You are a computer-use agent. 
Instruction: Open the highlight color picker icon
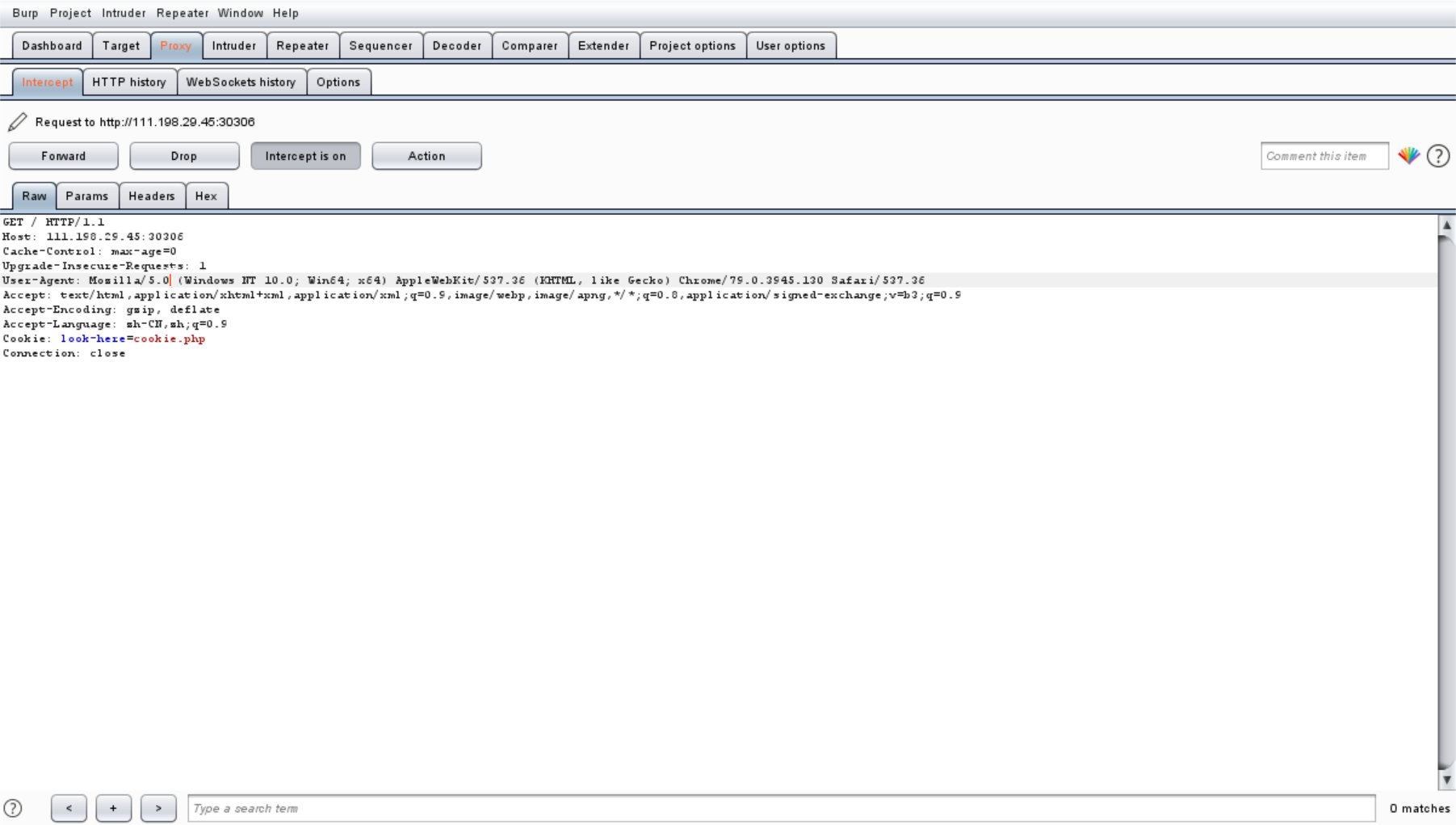tap(1409, 156)
